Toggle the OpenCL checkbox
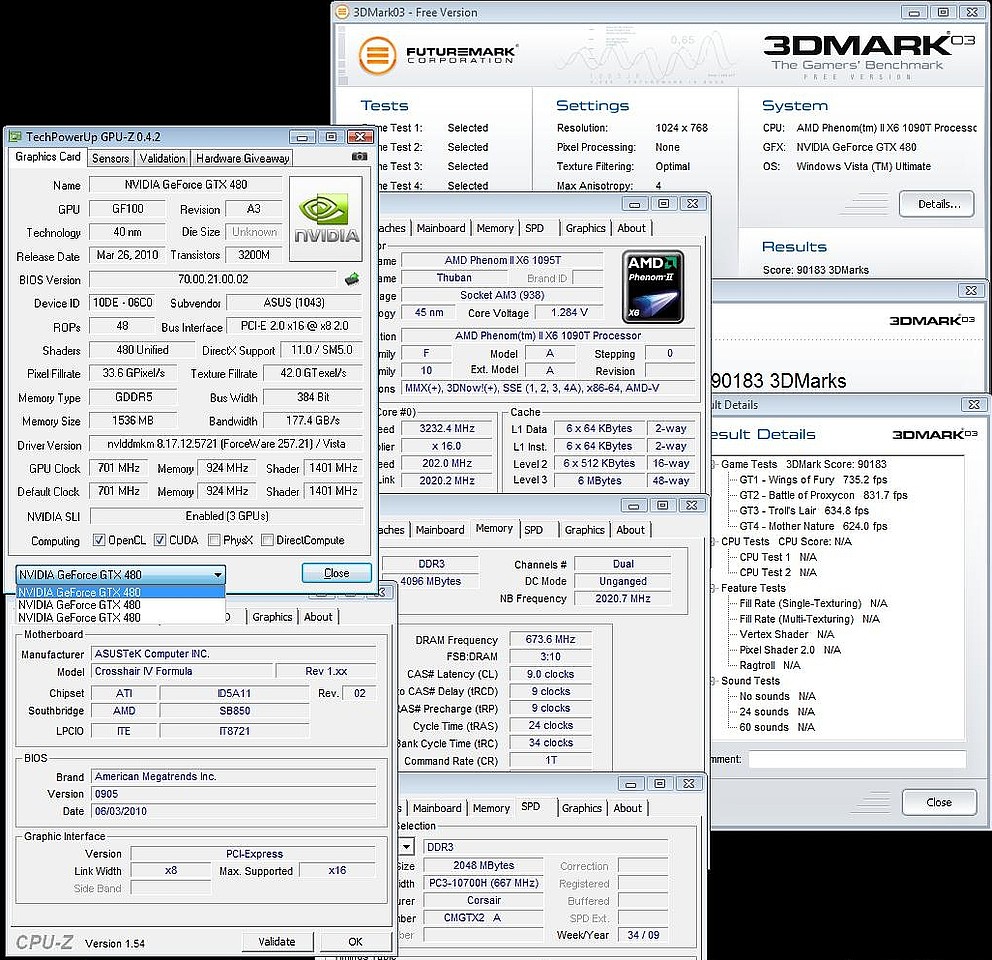 click(99, 540)
